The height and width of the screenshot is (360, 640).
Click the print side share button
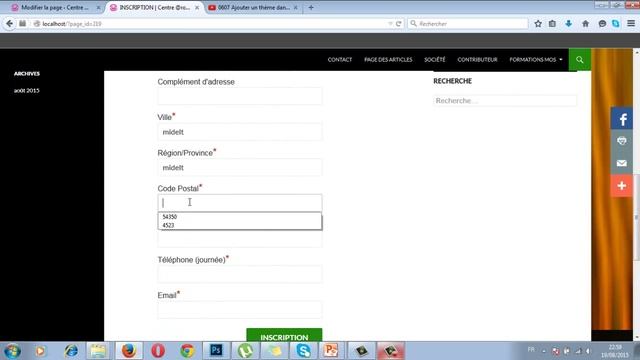click(x=622, y=141)
